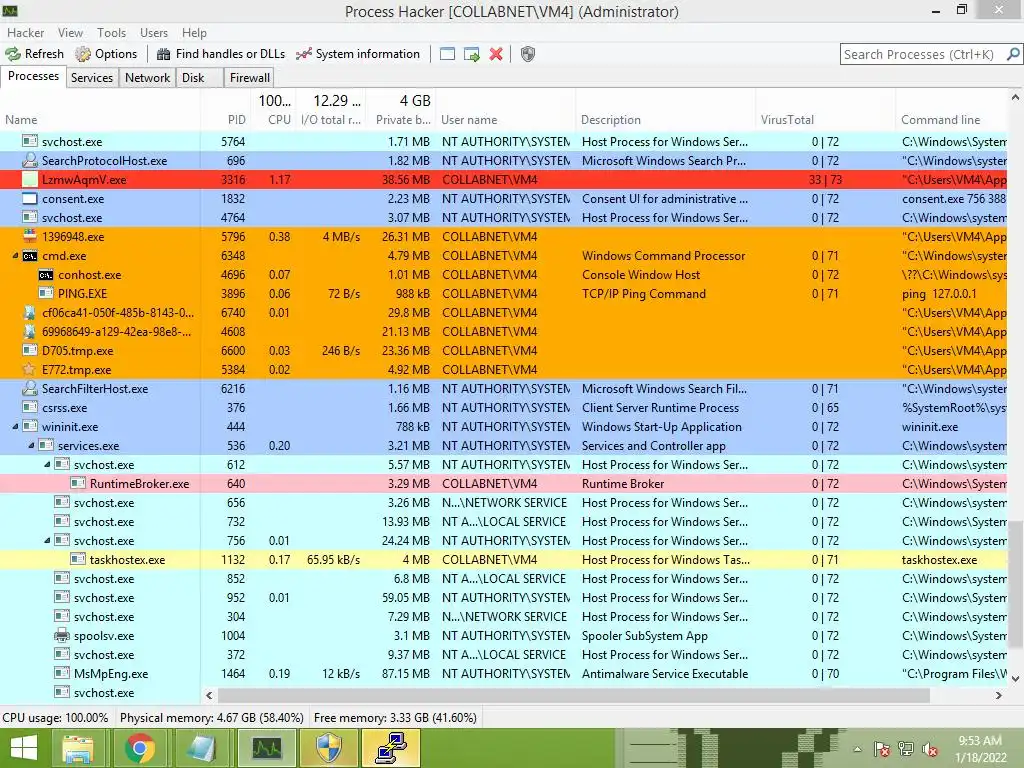
Task: Open the Windows Start button
Action: click(x=24, y=748)
